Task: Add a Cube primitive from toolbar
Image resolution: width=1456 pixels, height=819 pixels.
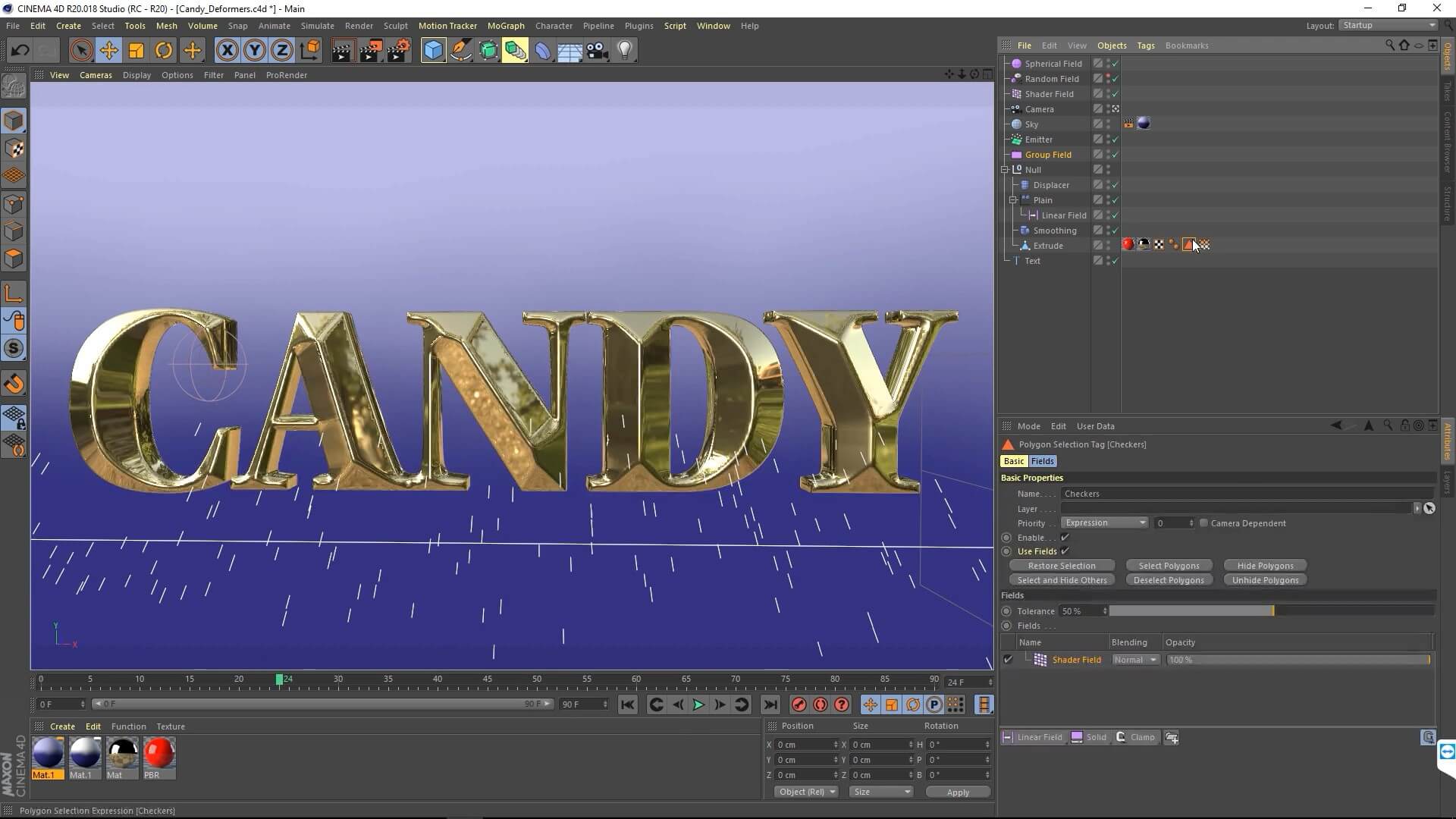Action: [x=433, y=51]
